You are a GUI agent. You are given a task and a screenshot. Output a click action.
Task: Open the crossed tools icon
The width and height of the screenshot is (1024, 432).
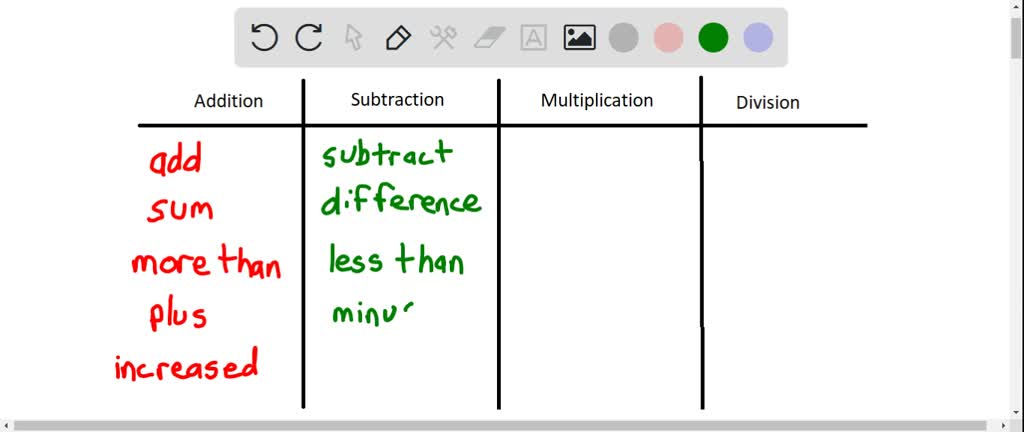(443, 38)
